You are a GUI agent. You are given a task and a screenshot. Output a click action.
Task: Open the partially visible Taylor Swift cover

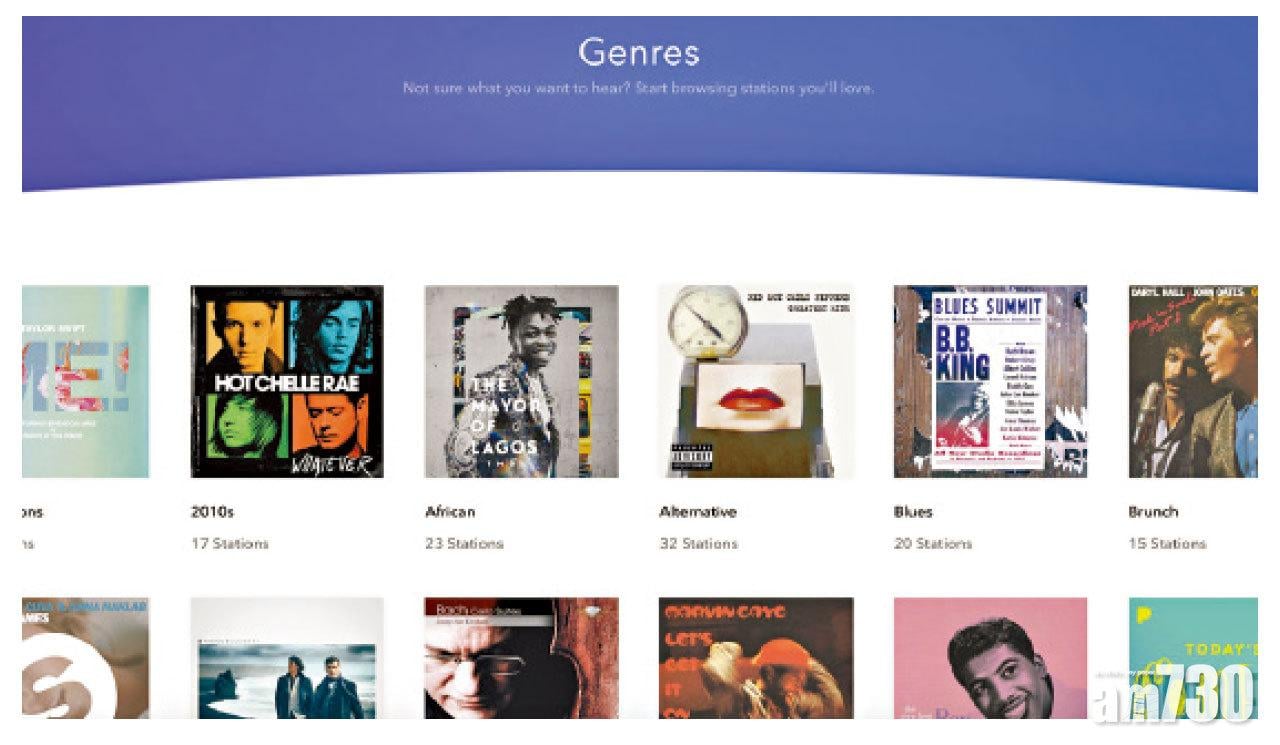point(85,382)
